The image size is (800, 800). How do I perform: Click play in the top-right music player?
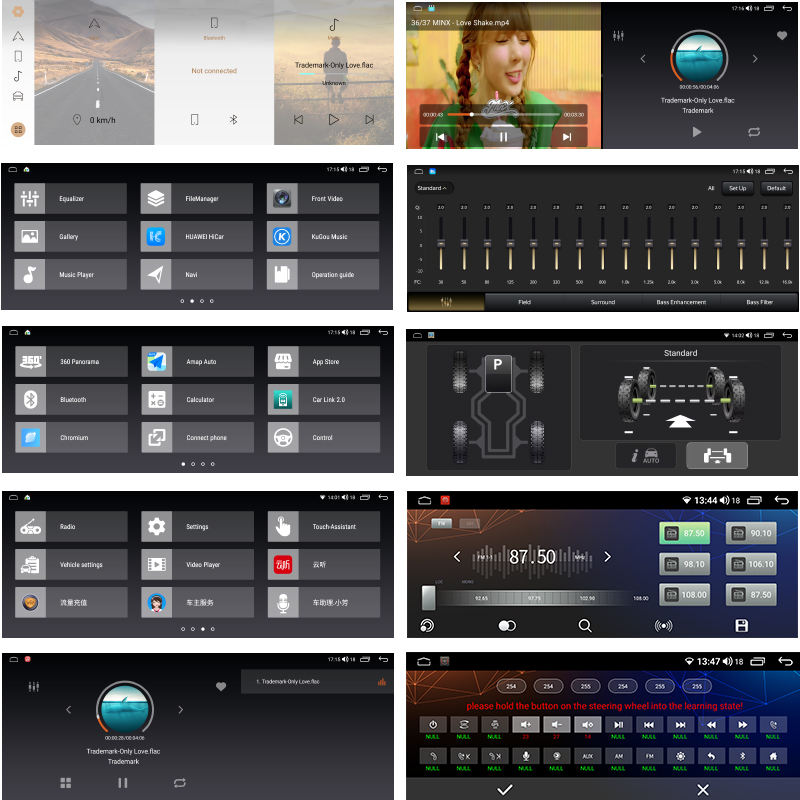(x=696, y=132)
